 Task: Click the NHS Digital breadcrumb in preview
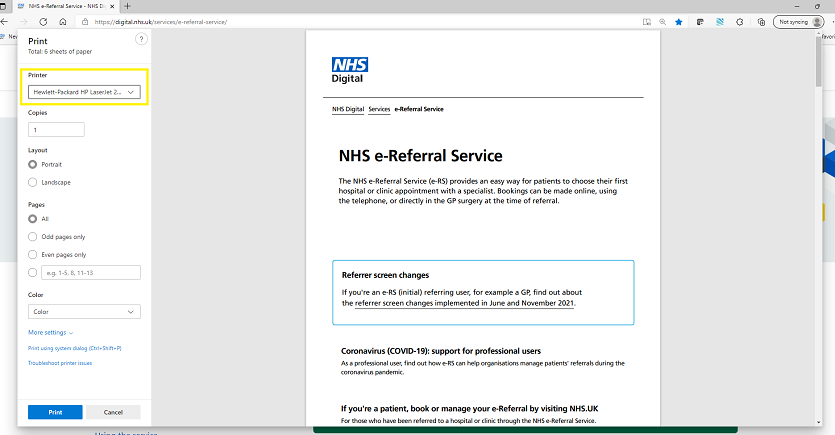coord(348,109)
